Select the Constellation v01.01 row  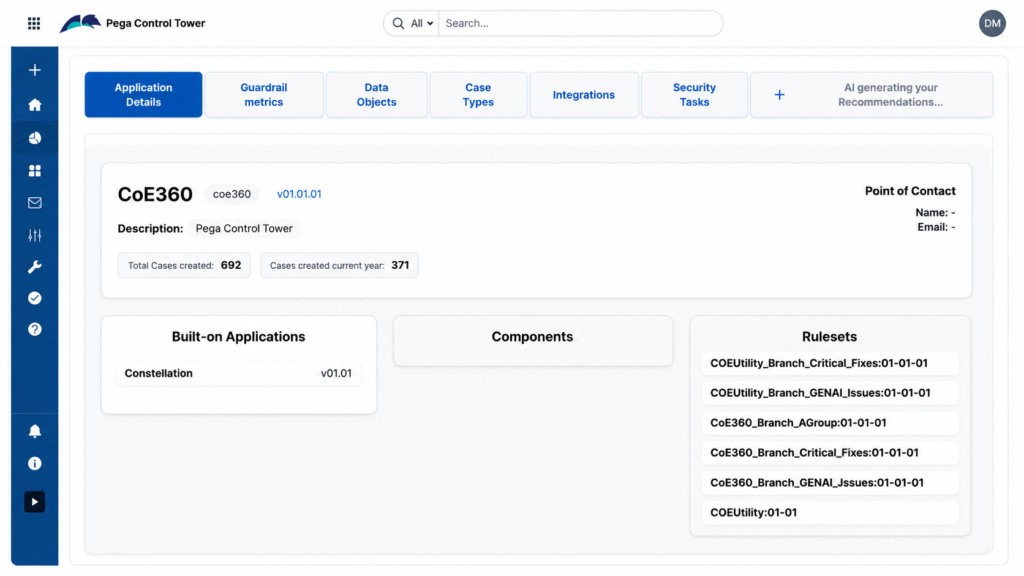tap(238, 374)
